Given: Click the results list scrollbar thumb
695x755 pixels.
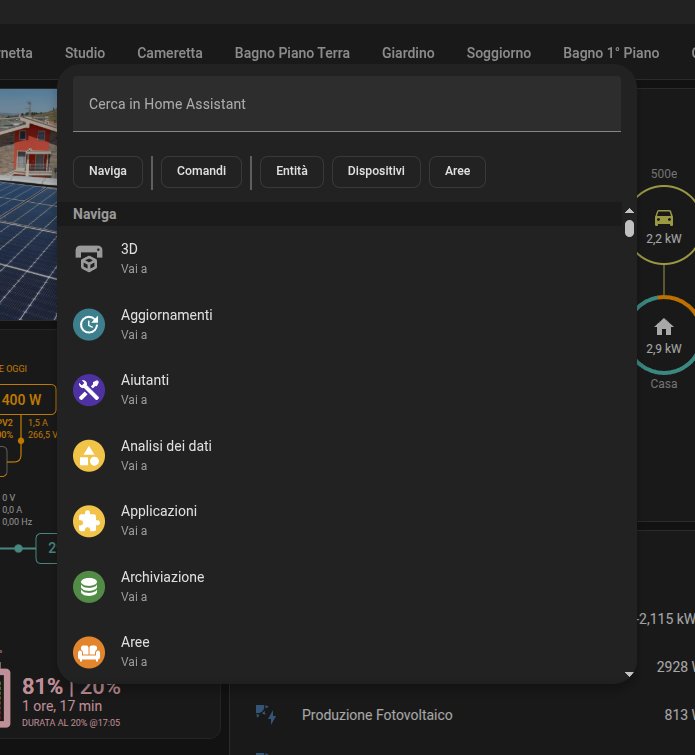Looking at the screenshot, I should tap(629, 228).
